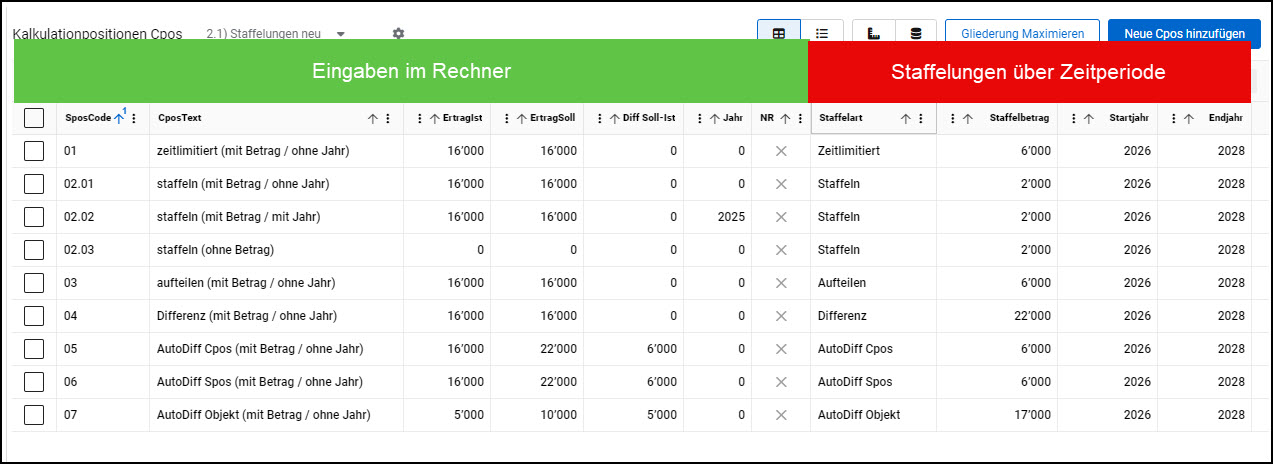Sort by SposCode using blue arrow

[x=120, y=118]
